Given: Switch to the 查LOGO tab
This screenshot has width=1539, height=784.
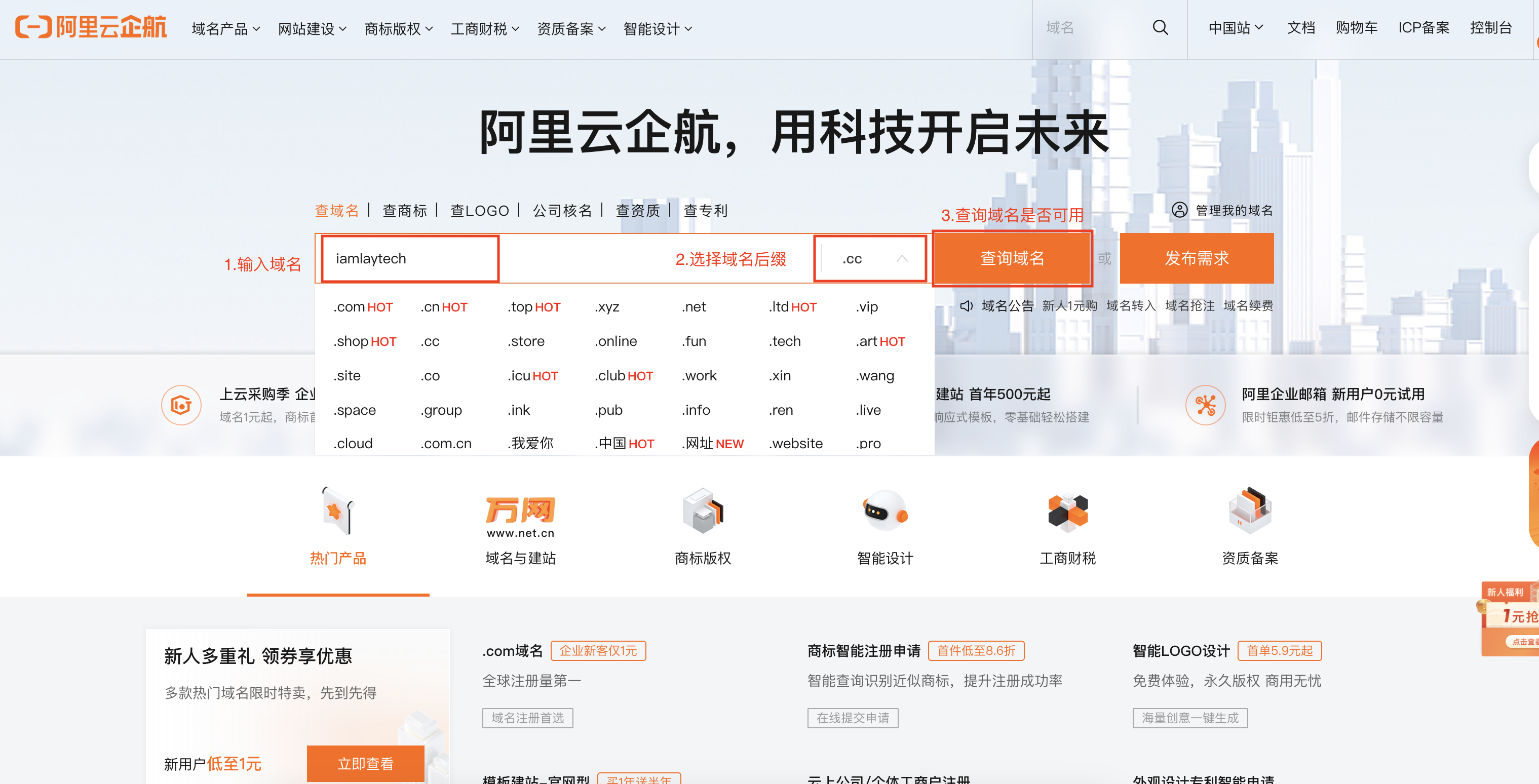Looking at the screenshot, I should 479,210.
